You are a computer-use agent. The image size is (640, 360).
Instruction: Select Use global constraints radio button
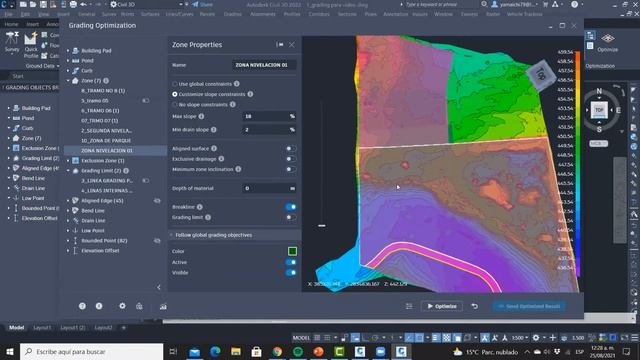click(x=175, y=84)
